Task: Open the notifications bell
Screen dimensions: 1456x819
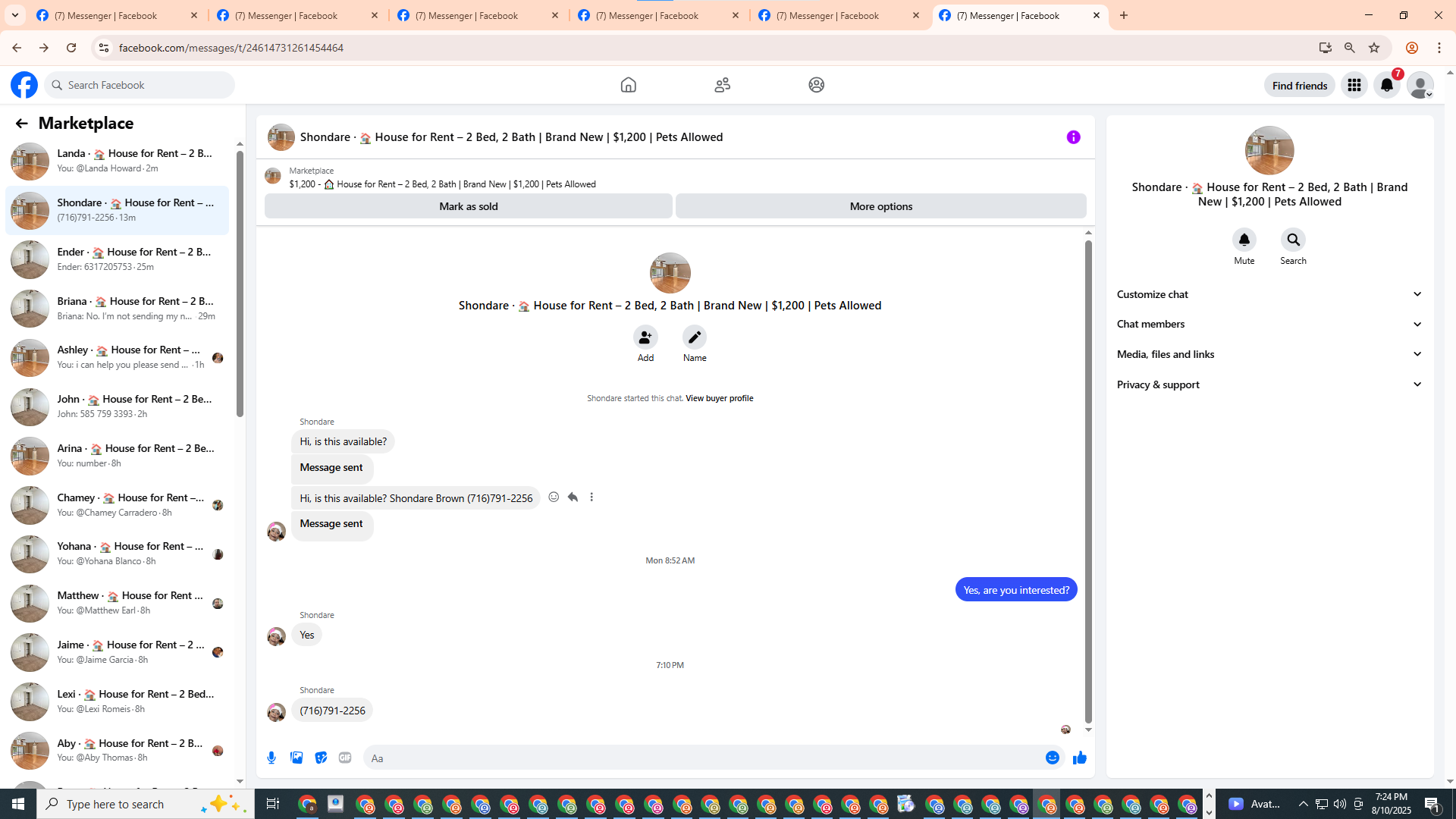Action: (x=1386, y=85)
